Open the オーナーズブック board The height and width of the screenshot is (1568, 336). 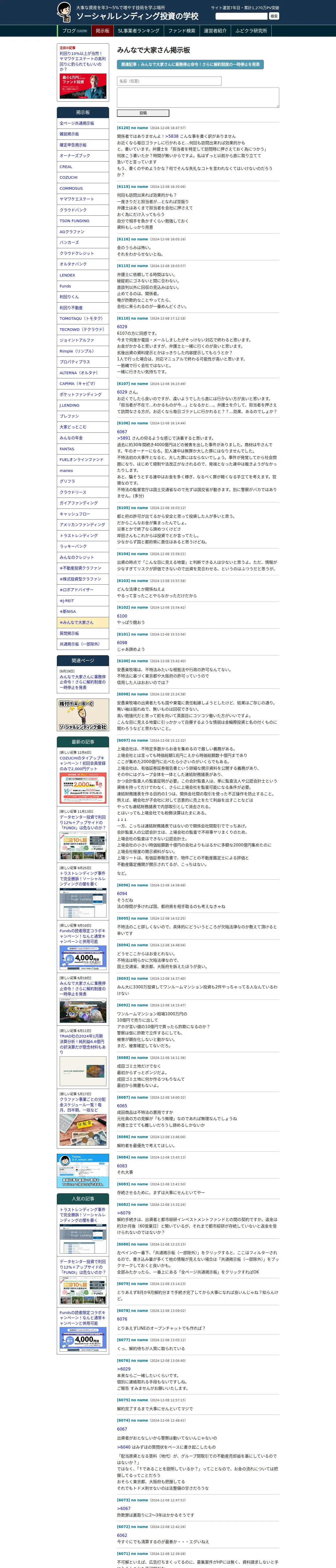83,156
